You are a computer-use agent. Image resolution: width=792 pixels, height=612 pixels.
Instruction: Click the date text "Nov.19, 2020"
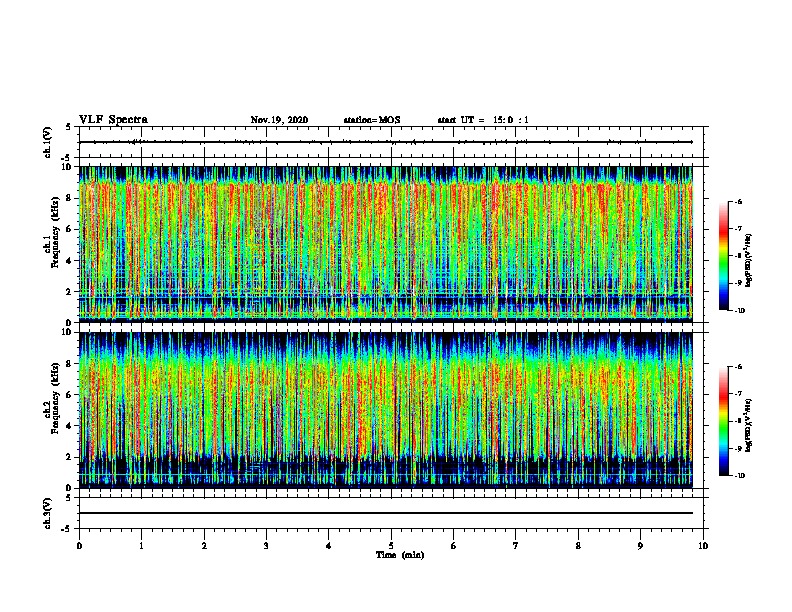279,120
